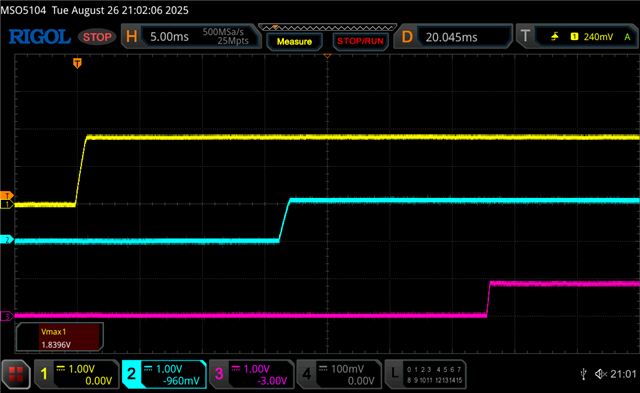This screenshot has width=640, height=393.
Task: Click the rising edge trigger icon
Action: pos(555,37)
